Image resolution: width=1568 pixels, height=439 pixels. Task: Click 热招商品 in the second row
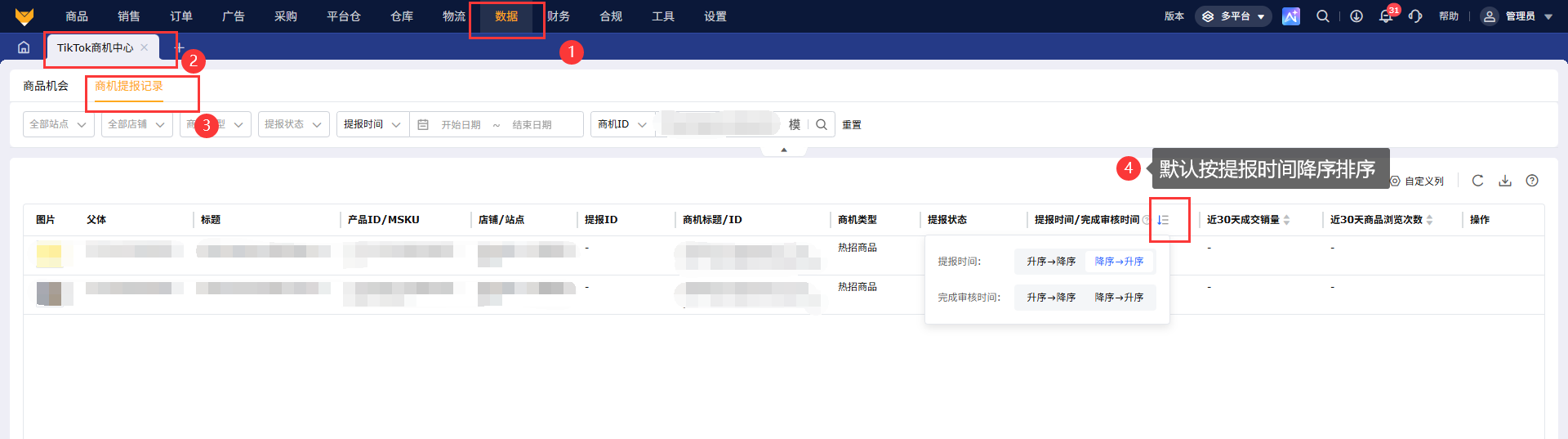click(857, 287)
